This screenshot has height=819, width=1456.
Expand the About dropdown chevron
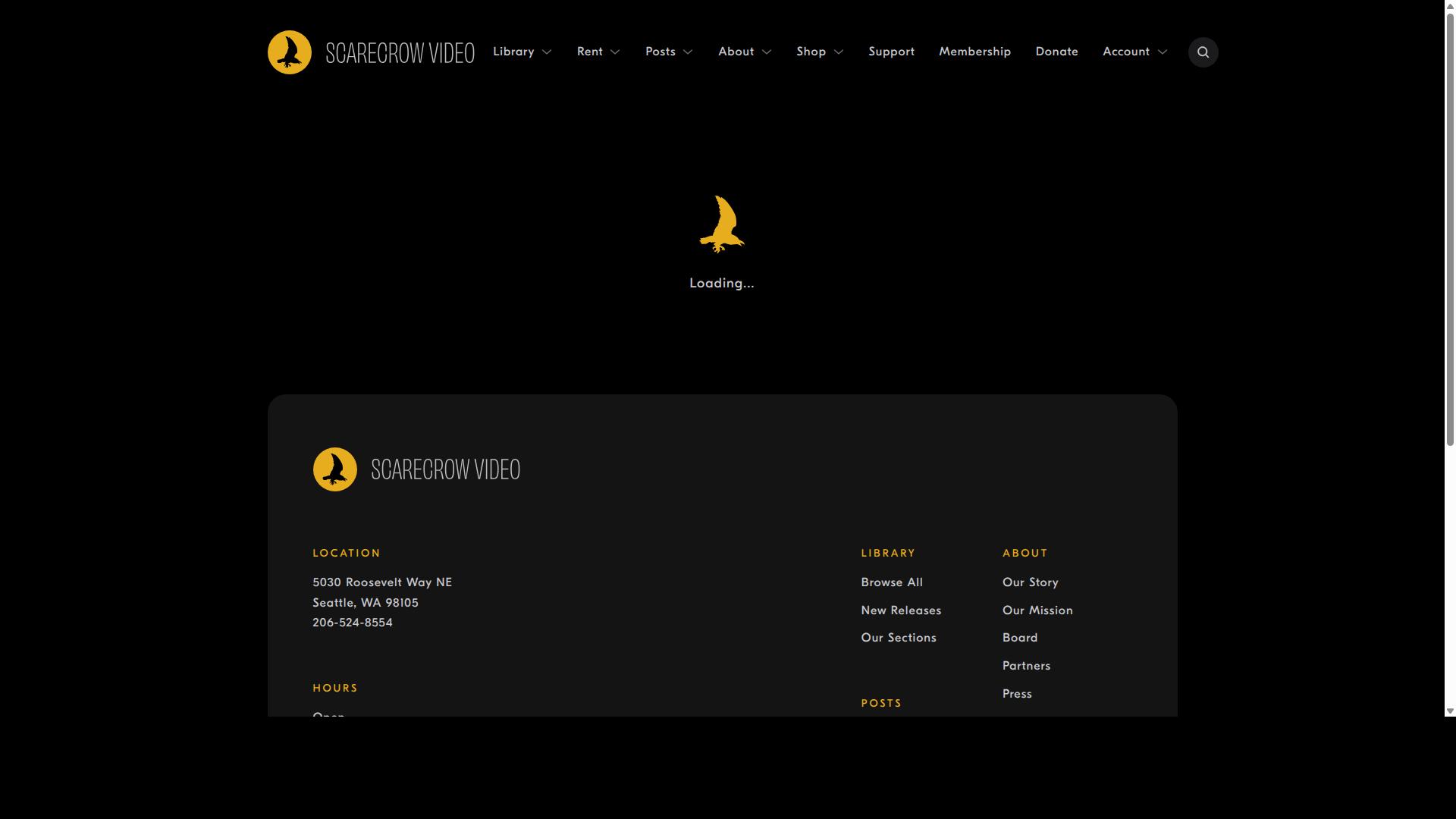click(767, 52)
